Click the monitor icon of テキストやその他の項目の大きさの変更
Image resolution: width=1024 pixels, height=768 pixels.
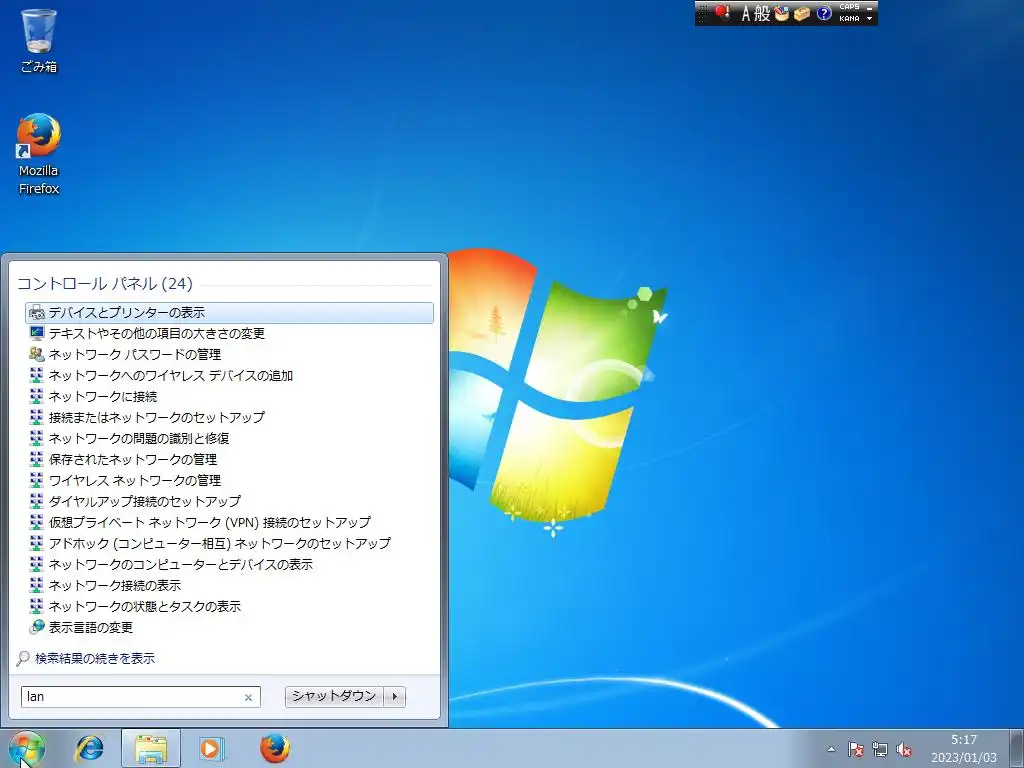(37, 334)
